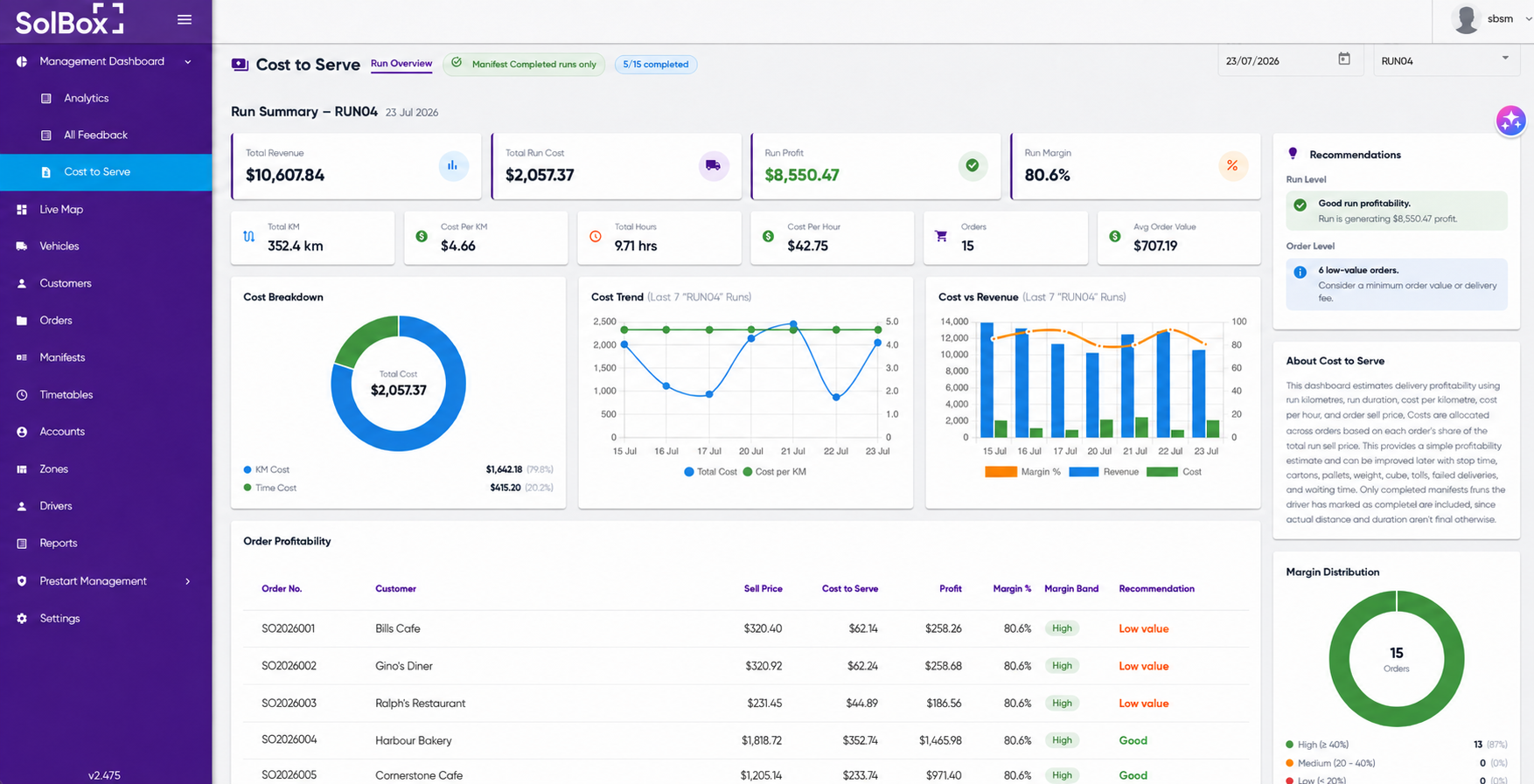
Task: Toggle Margin % series in chart legend
Action: coord(1022,472)
